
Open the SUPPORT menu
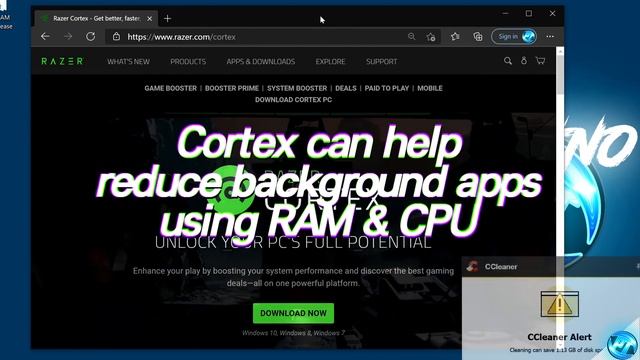coord(381,62)
